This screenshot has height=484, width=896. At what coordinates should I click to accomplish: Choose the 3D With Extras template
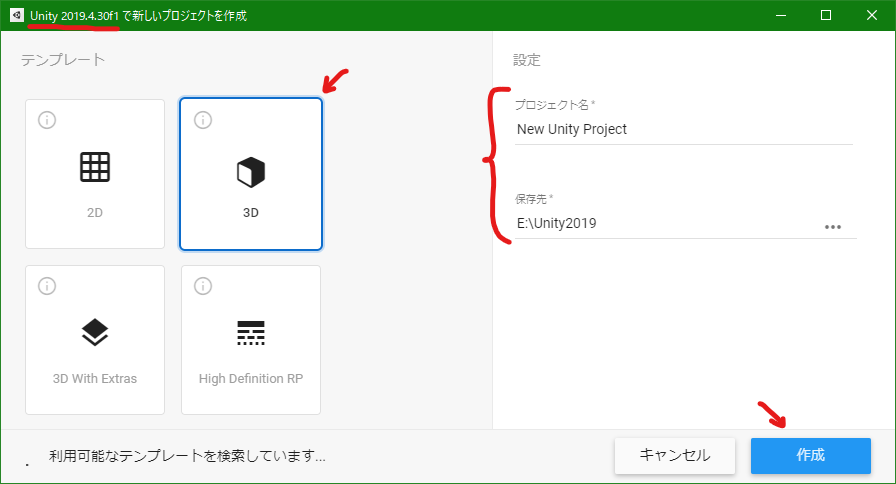[x=95, y=340]
